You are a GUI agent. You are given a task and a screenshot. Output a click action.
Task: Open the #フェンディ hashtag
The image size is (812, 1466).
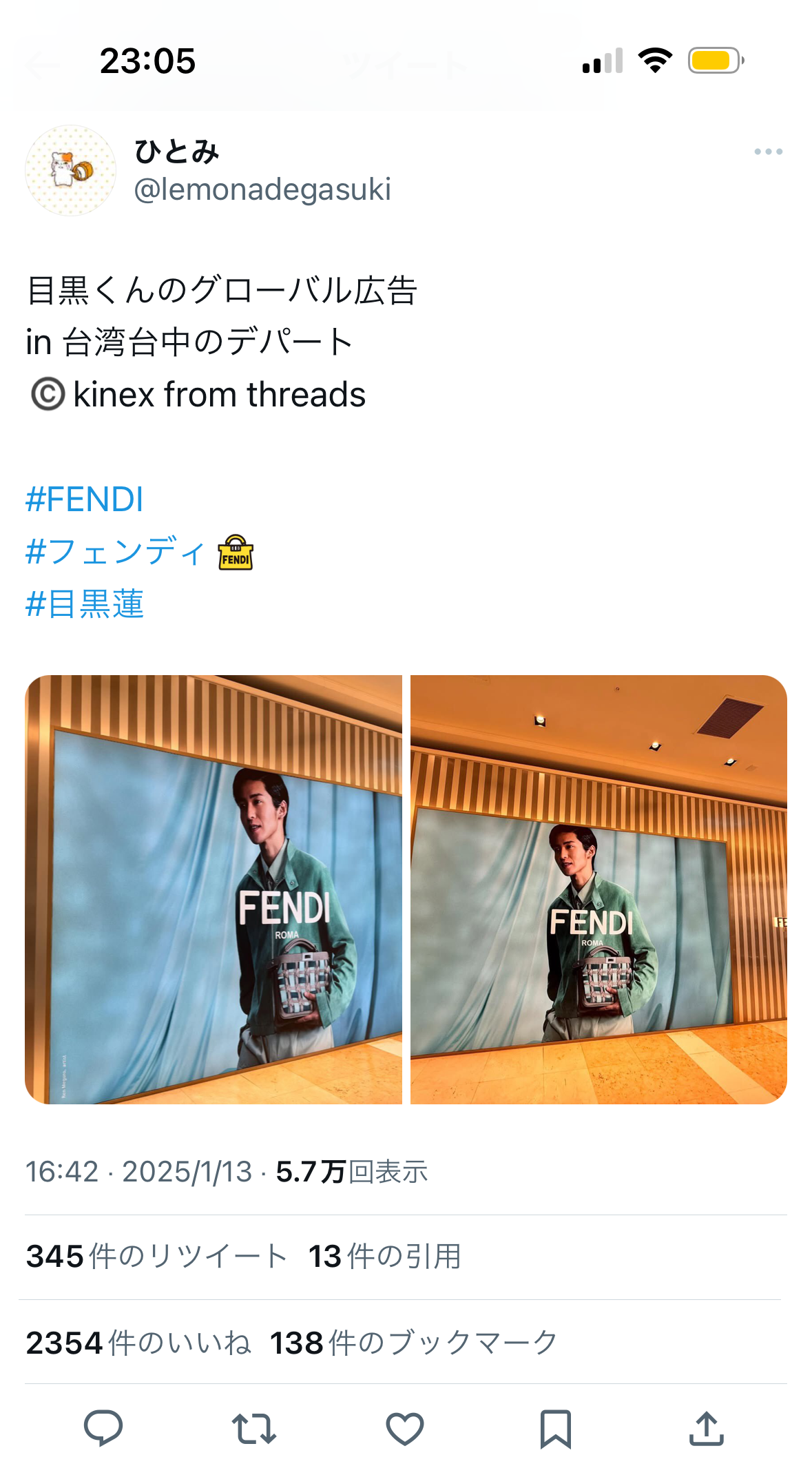tap(115, 551)
